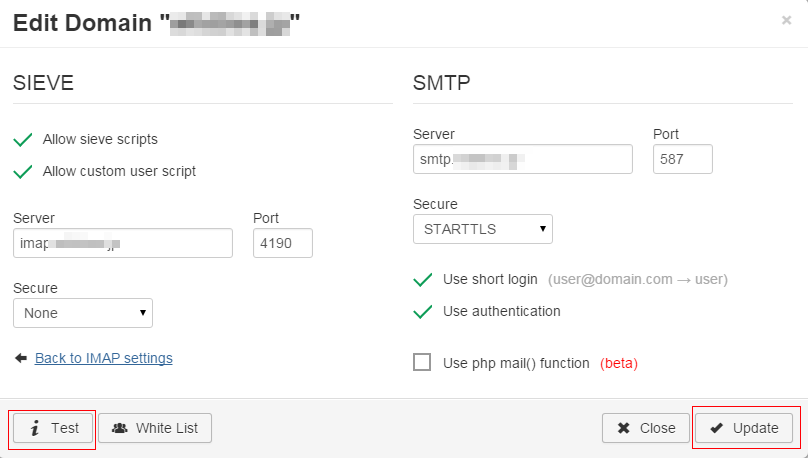This screenshot has height=458, width=808.
Task: Toggle Use authentication checkbox
Action: tap(423, 312)
